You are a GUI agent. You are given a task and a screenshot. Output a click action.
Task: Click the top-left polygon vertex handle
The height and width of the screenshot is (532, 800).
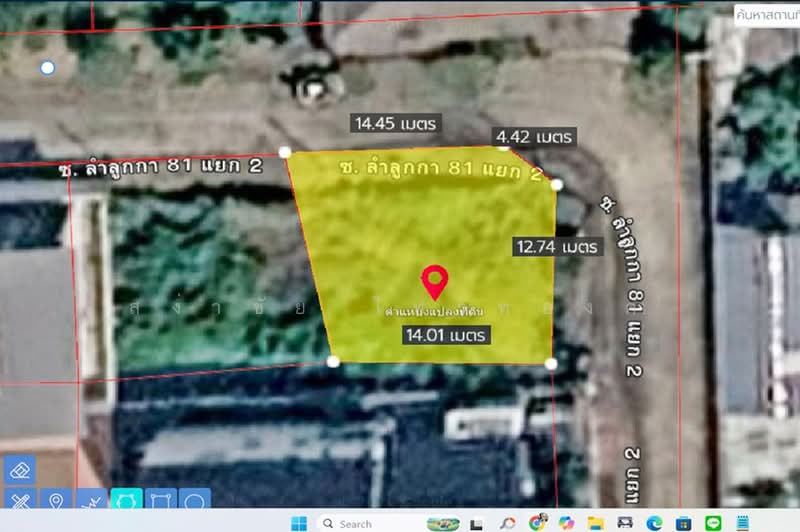pyautogui.click(x=285, y=152)
